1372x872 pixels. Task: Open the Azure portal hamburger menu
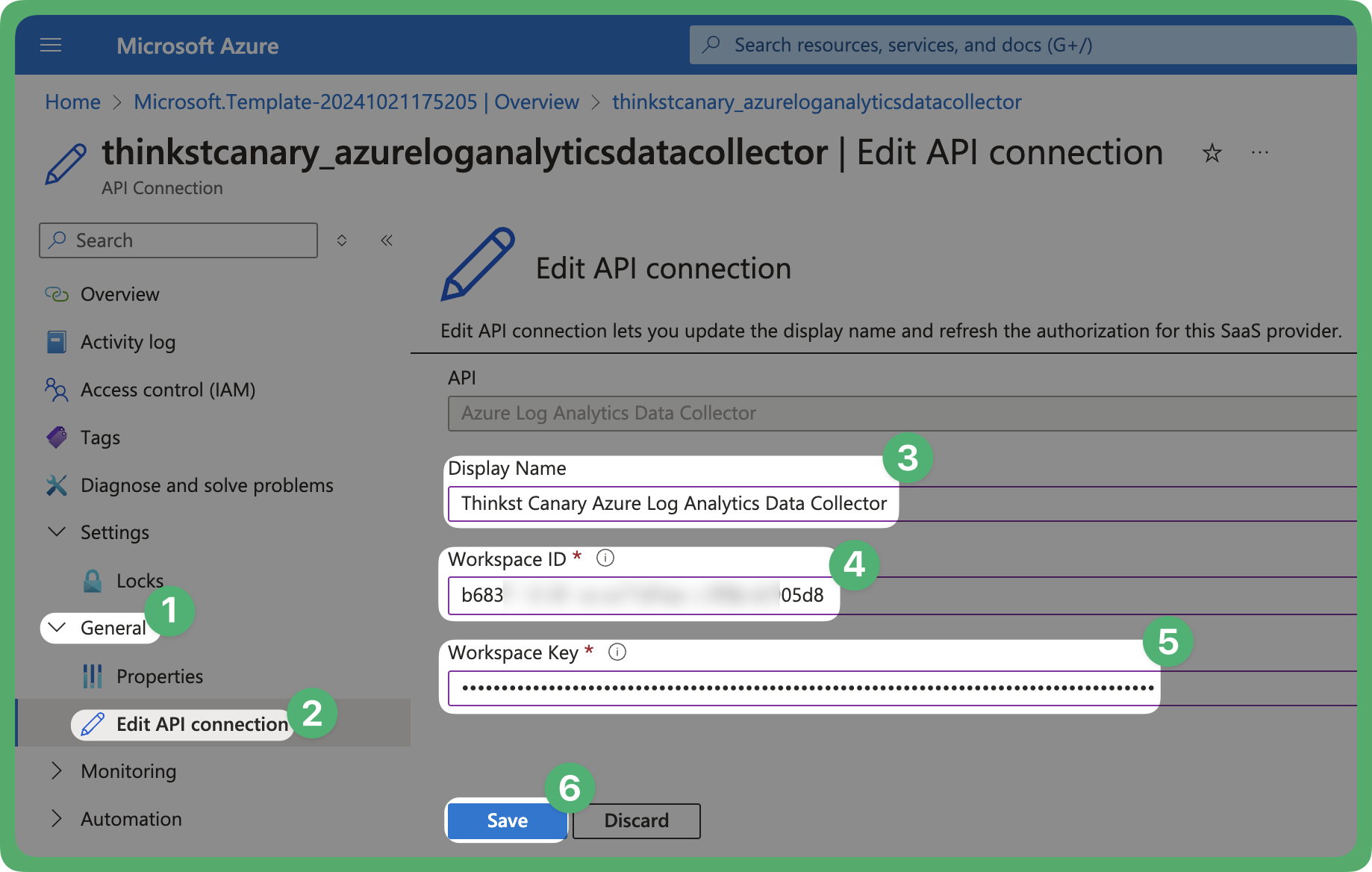click(x=51, y=46)
